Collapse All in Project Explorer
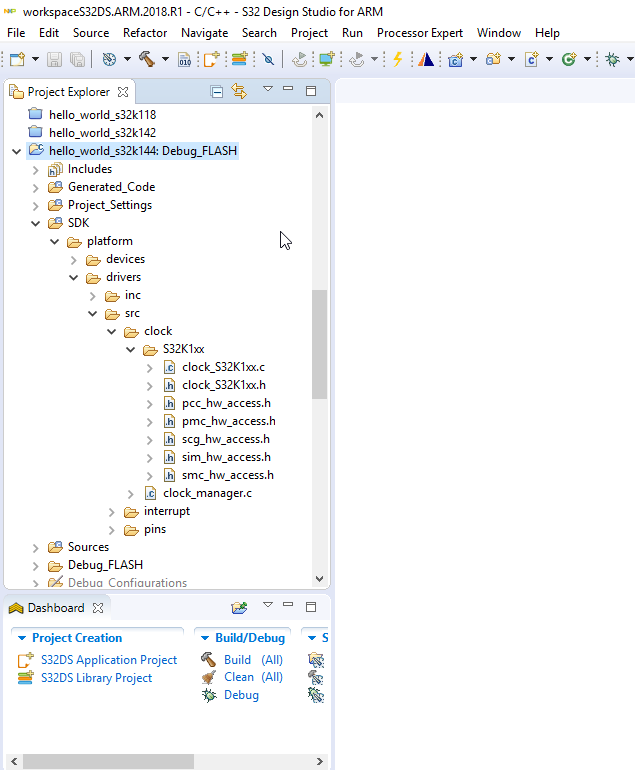 coord(217,91)
